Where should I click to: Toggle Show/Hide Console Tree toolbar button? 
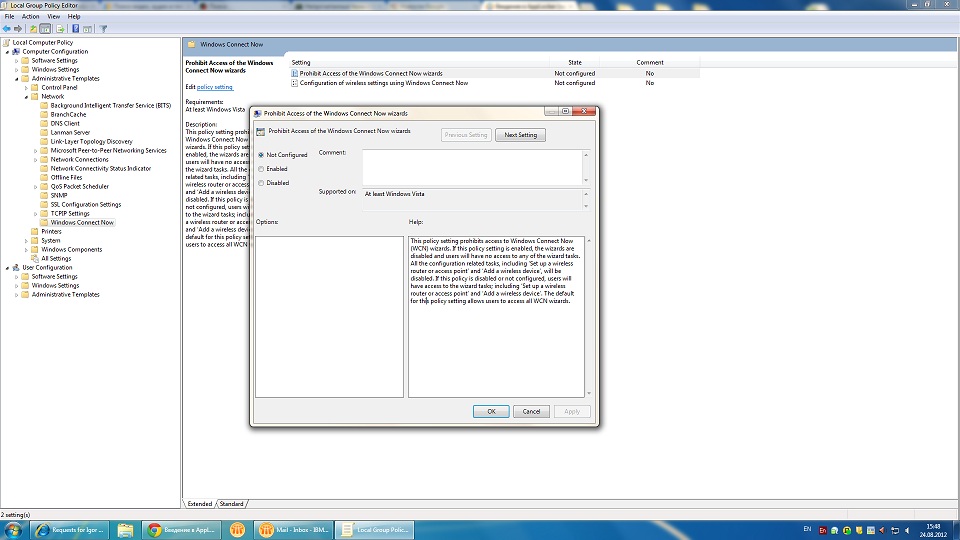point(45,29)
